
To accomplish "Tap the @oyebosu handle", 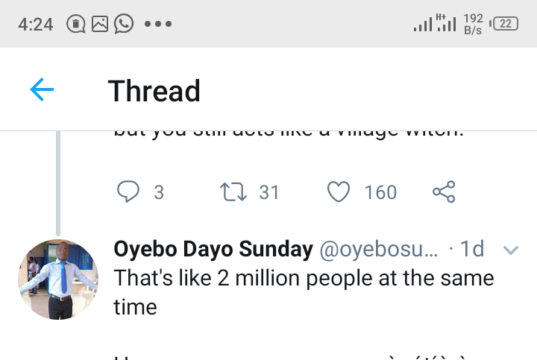I will tap(378, 249).
